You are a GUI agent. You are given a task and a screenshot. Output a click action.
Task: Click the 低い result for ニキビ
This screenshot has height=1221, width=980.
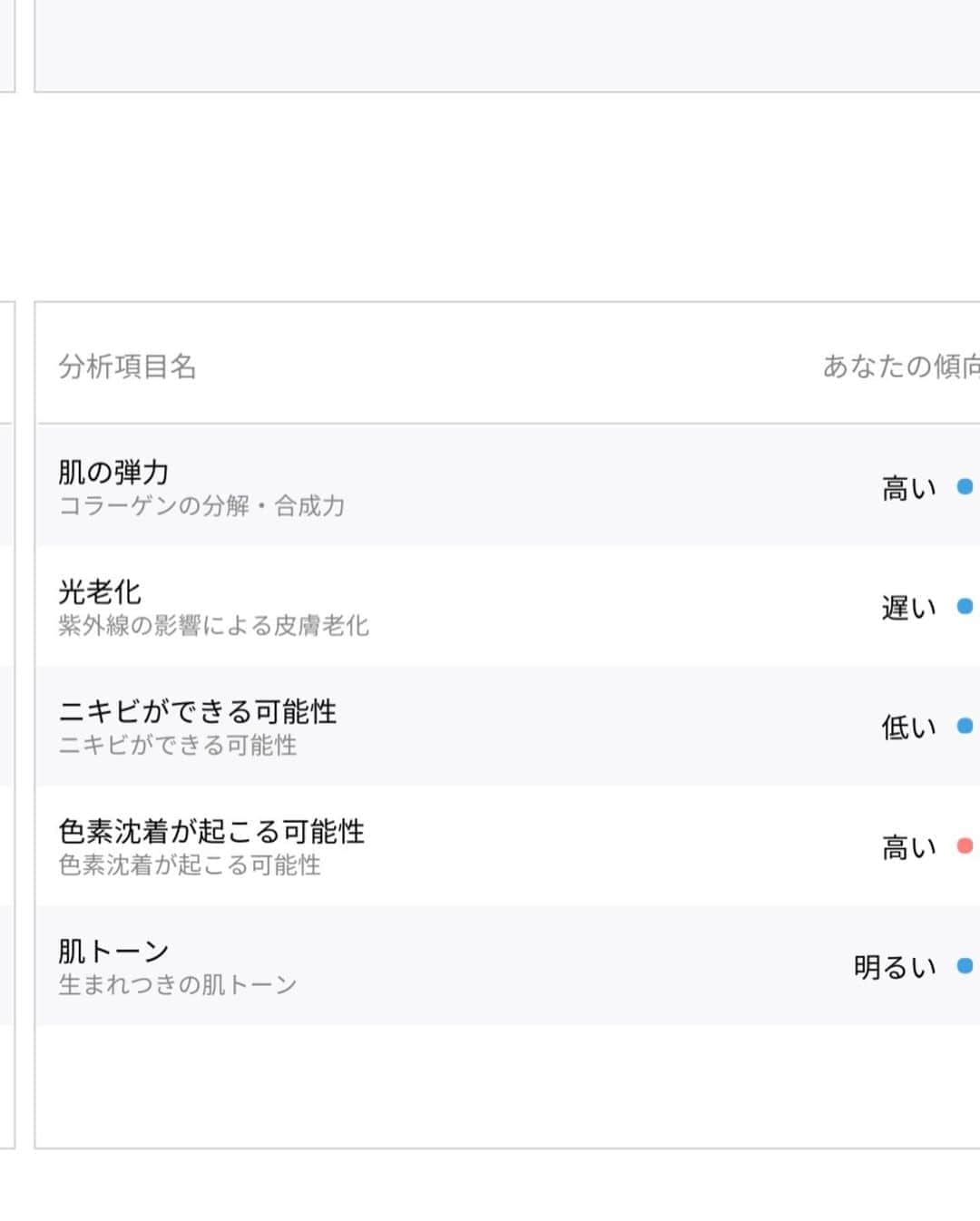909,728
